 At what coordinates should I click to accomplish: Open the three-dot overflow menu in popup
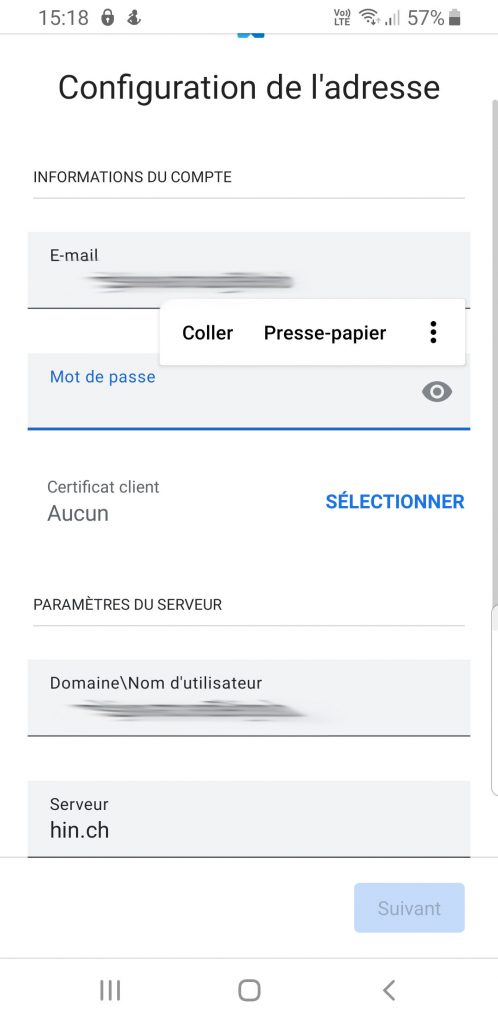433,332
